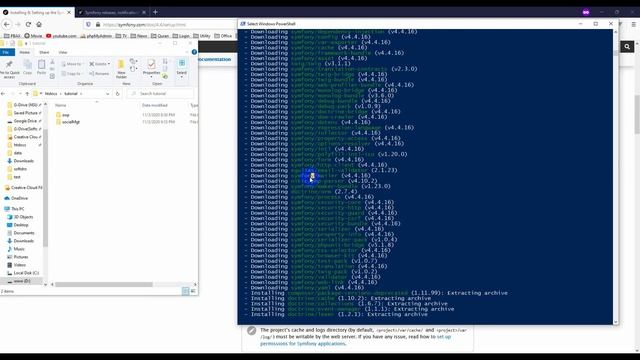Click the Cut scissors icon in Explorer

pos(52,62)
